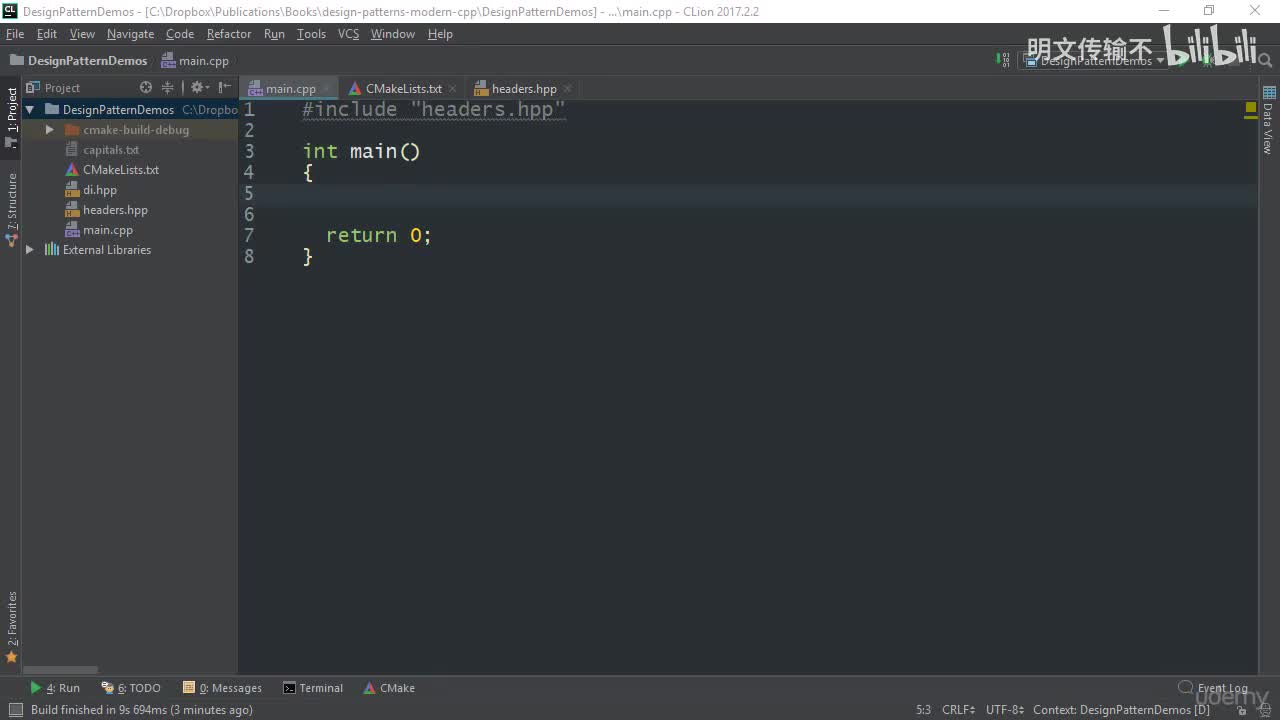Click the warning stripe mark in editor gutter
Image resolution: width=1280 pixels, height=720 pixels.
click(1250, 117)
